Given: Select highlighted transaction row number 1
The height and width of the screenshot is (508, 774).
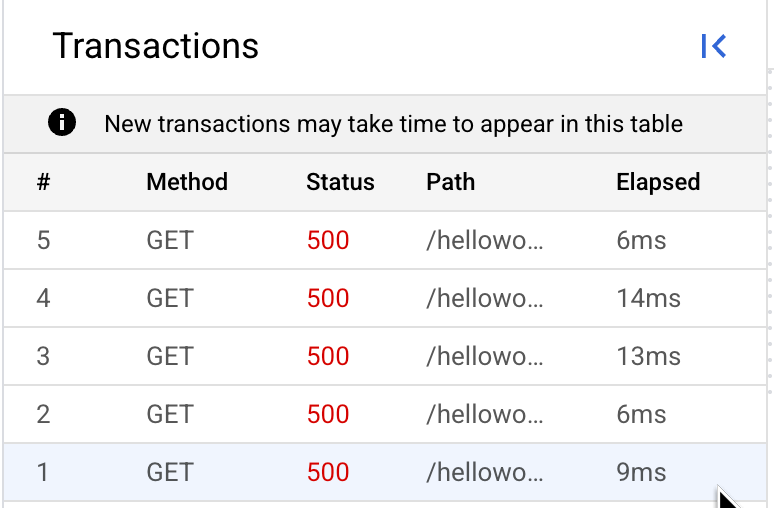Looking at the screenshot, I should (385, 472).
